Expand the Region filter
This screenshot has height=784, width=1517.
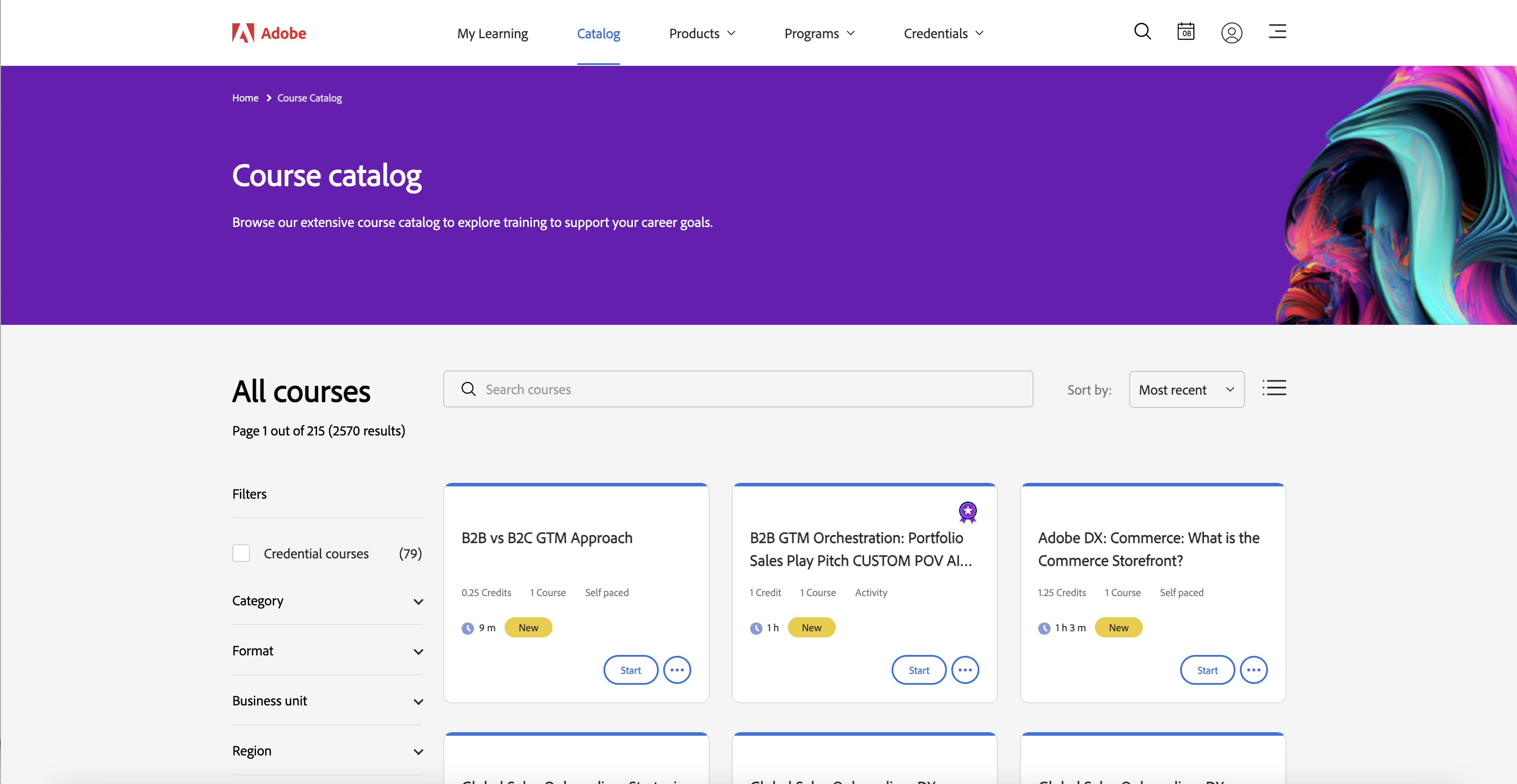click(328, 751)
